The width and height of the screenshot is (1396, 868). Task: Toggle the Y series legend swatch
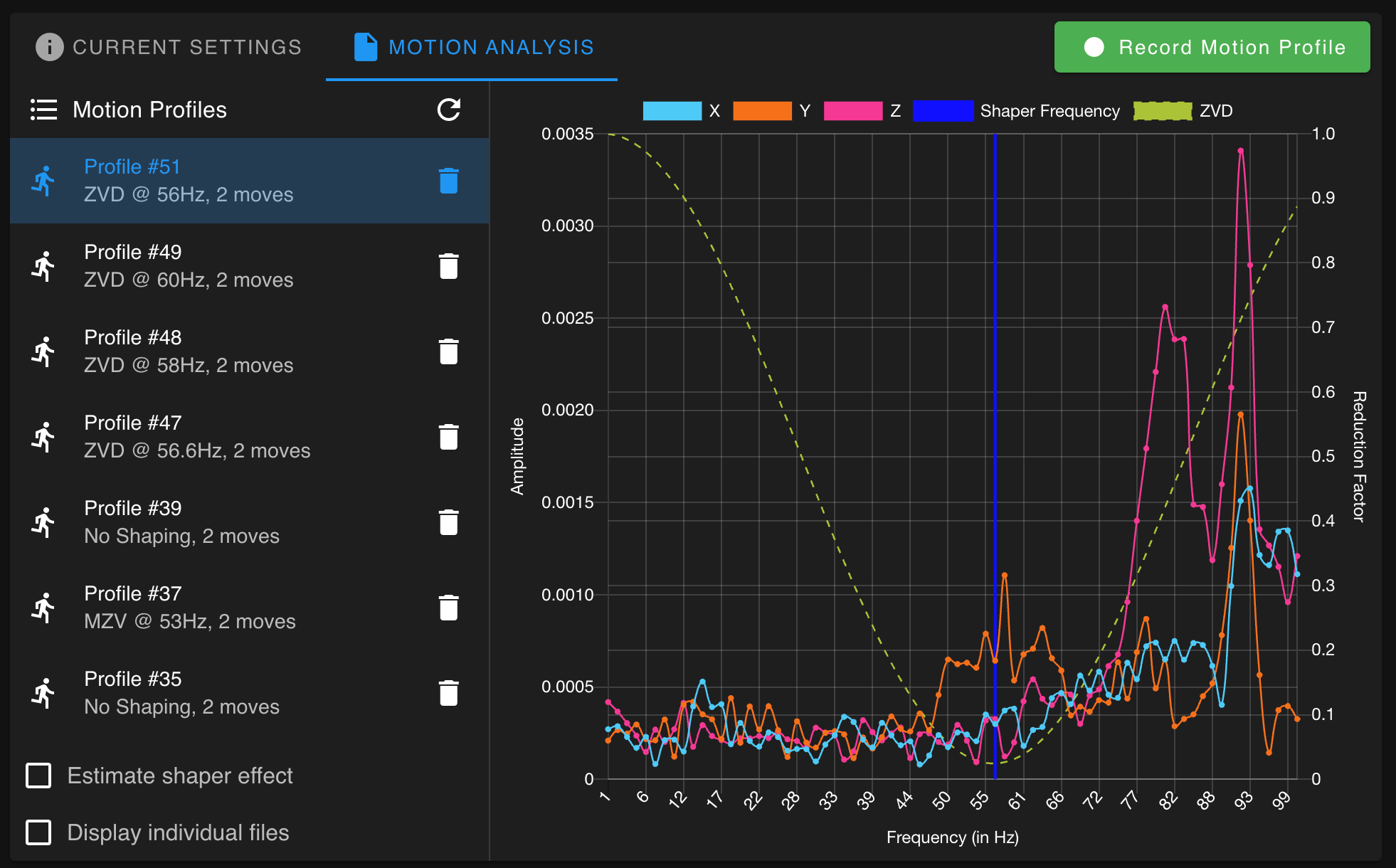tap(762, 111)
